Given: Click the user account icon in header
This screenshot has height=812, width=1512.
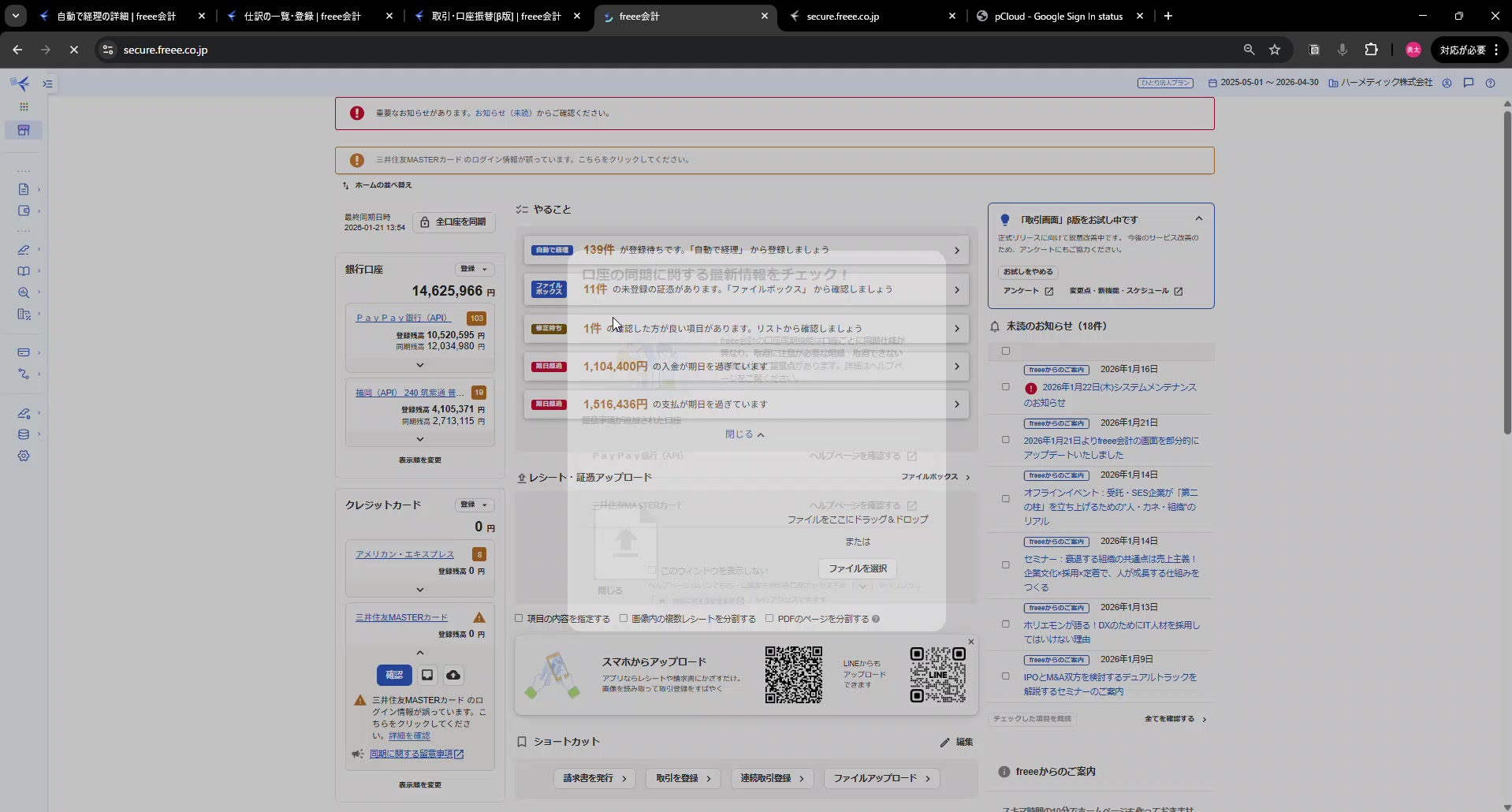Looking at the screenshot, I should point(1447,83).
